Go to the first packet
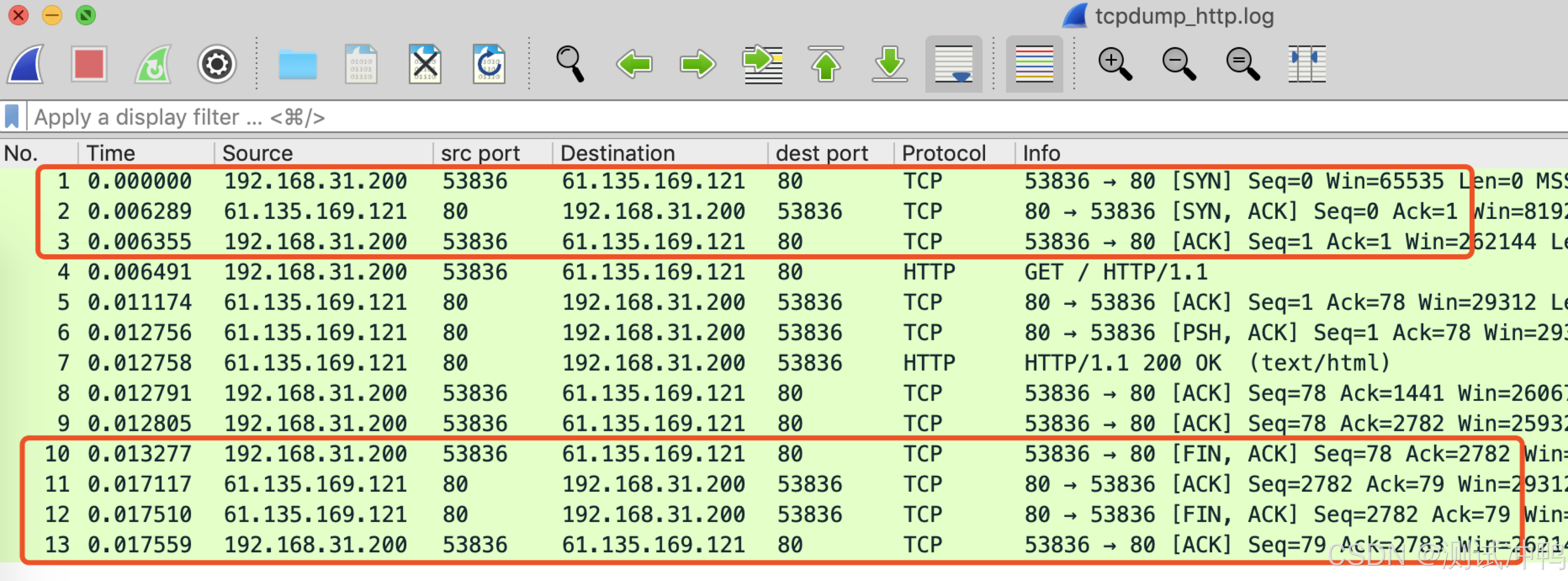The height and width of the screenshot is (581, 1568). (x=826, y=64)
